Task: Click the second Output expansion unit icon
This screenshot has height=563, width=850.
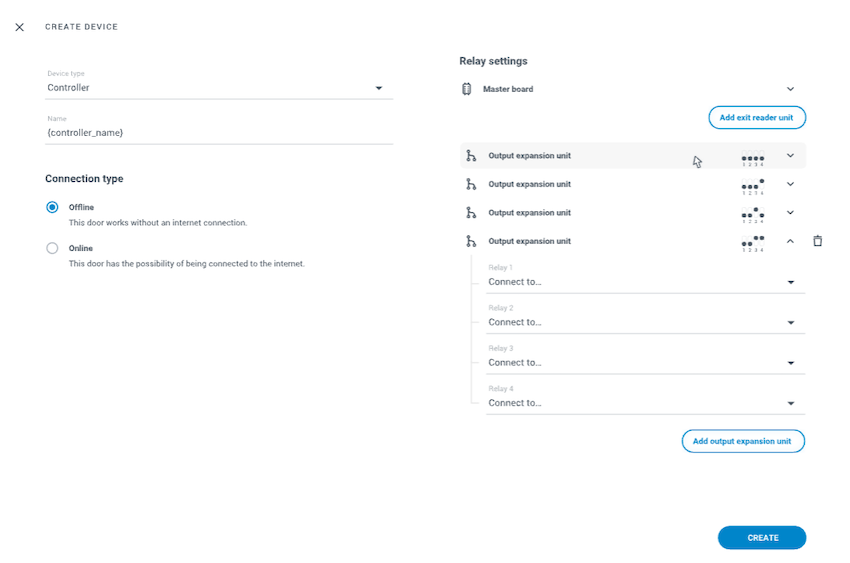Action: pos(471,184)
